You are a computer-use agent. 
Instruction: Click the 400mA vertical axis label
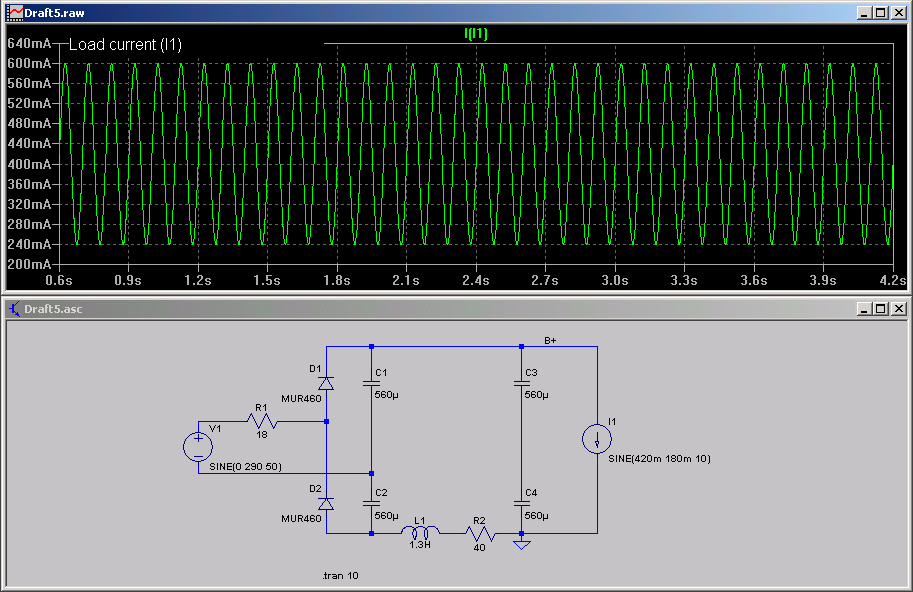tap(29, 164)
